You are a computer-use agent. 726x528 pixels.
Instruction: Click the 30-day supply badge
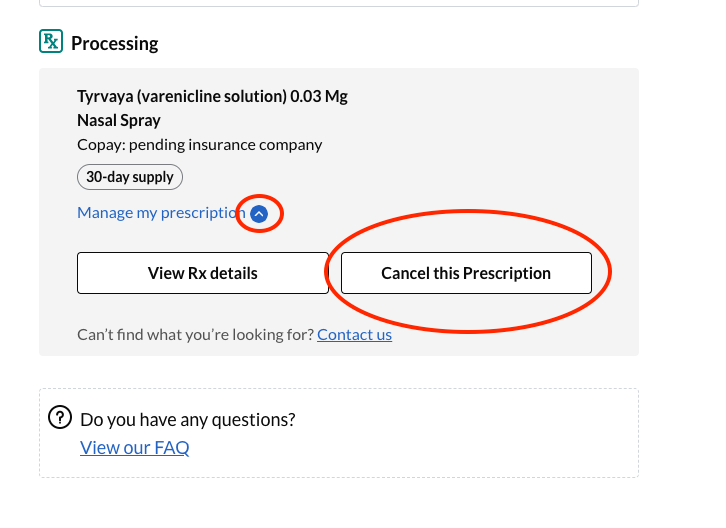tap(130, 177)
